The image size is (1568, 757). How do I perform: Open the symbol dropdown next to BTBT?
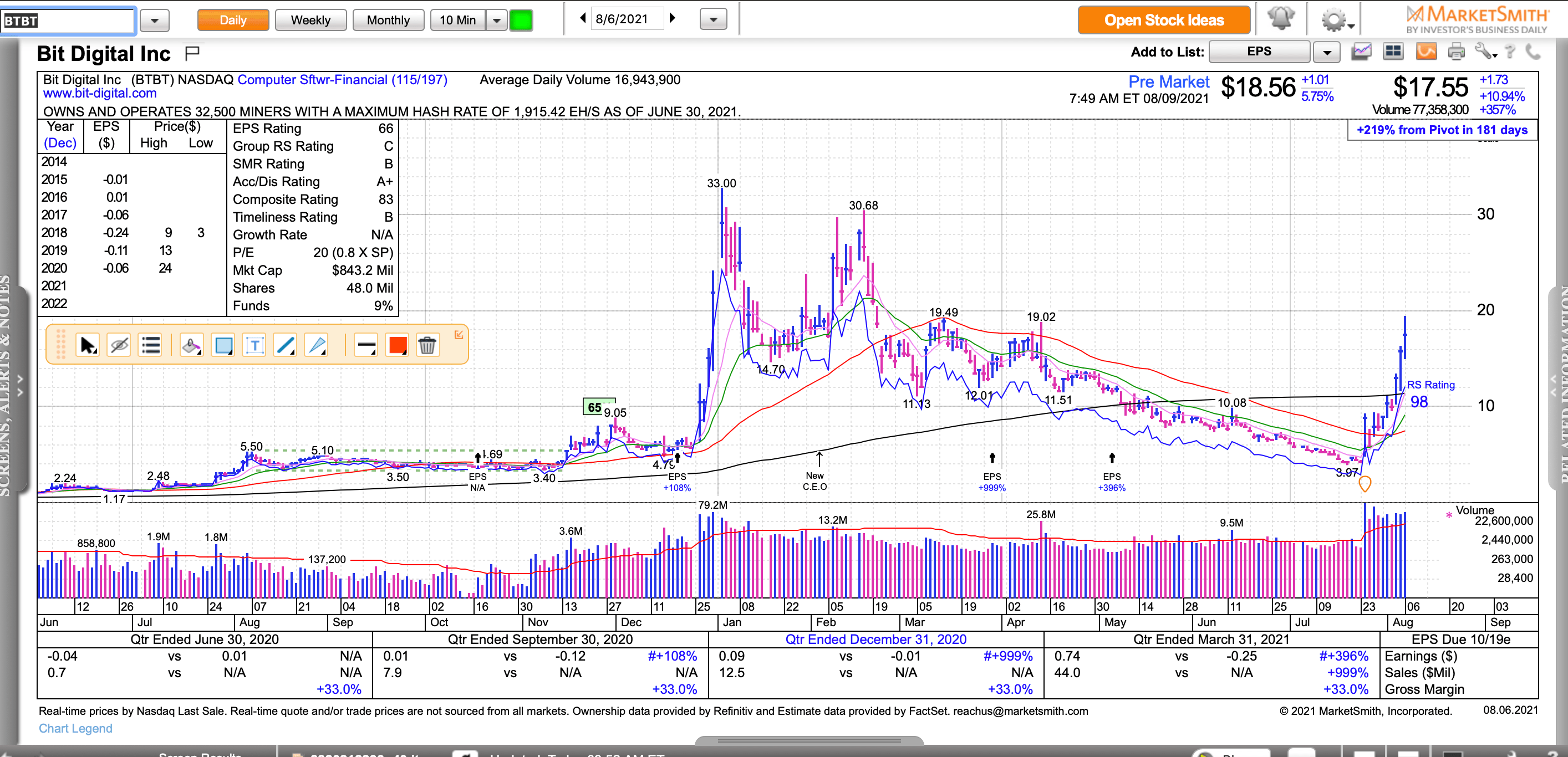[x=155, y=20]
